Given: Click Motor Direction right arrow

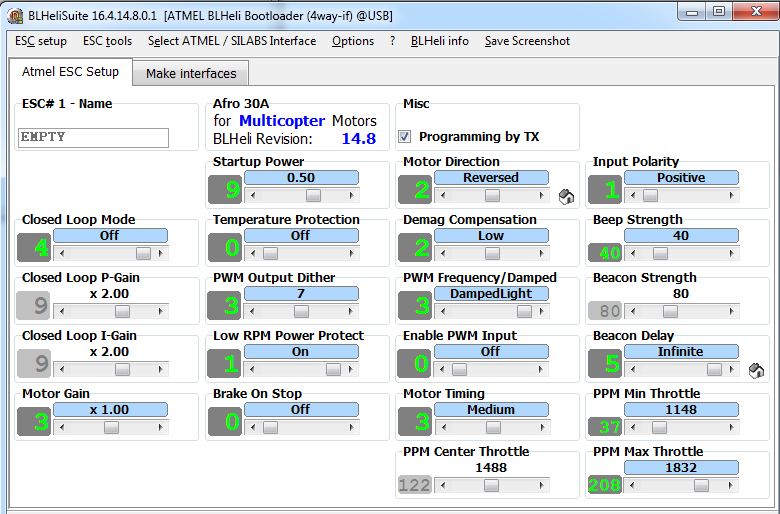Looking at the screenshot, I should click(542, 196).
